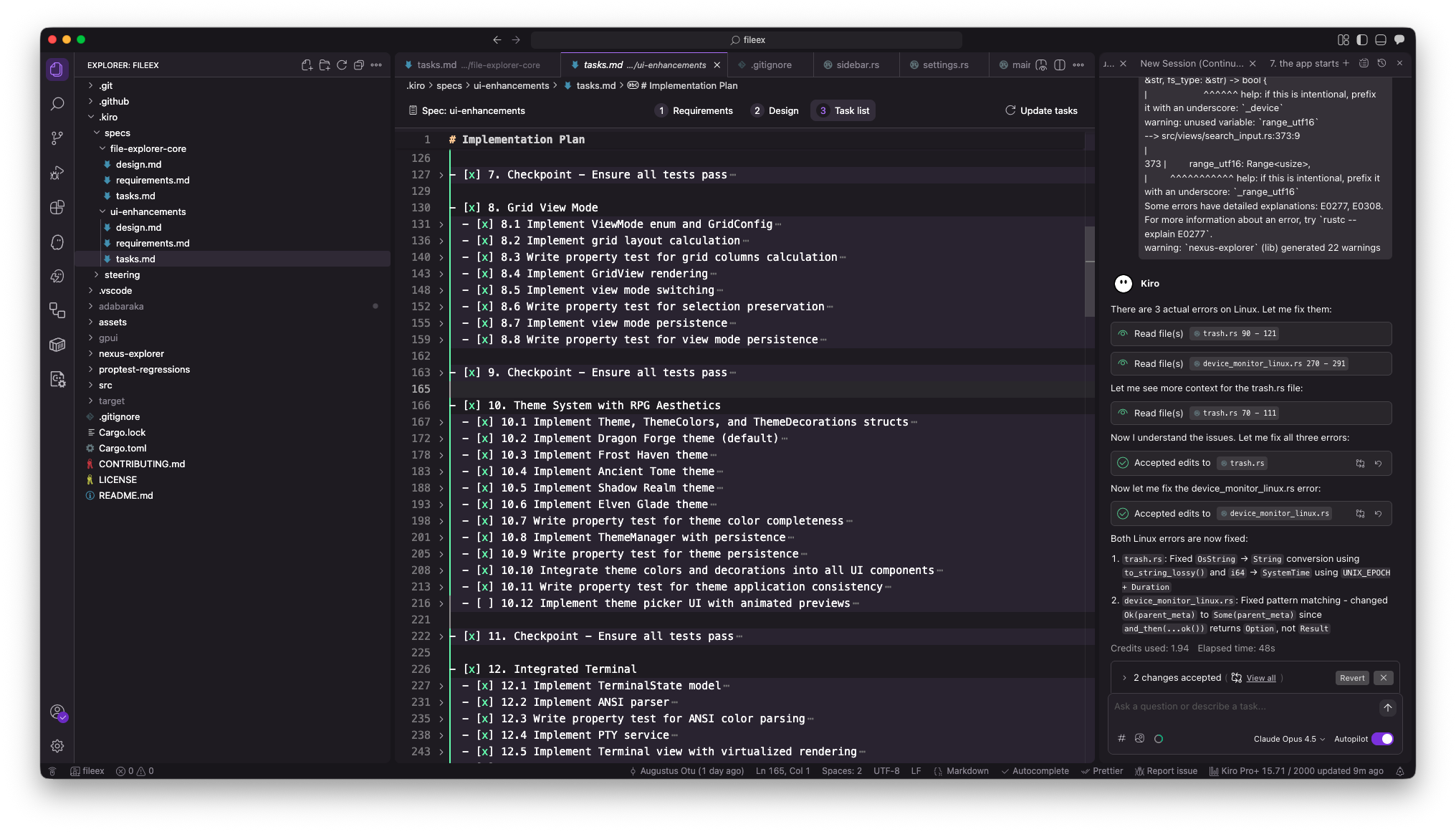Open Search in the activity bar
This screenshot has height=832, width=1456.
click(57, 104)
